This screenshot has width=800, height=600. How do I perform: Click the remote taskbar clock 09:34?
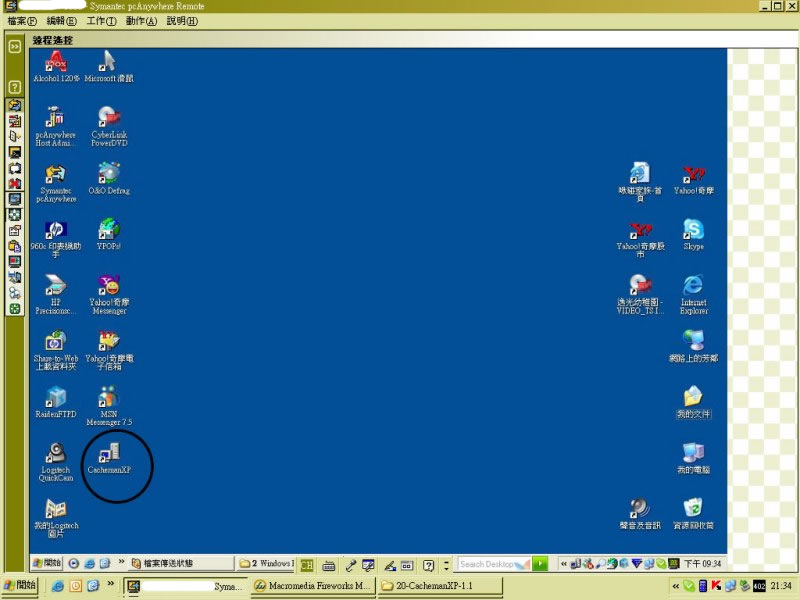pyautogui.click(x=703, y=564)
